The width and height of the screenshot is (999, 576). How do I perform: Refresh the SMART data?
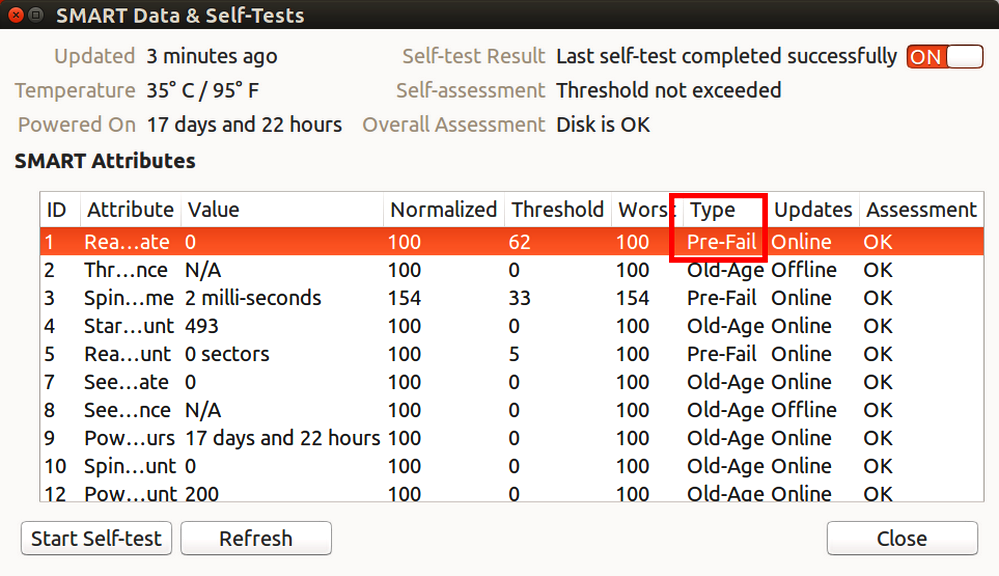256,538
